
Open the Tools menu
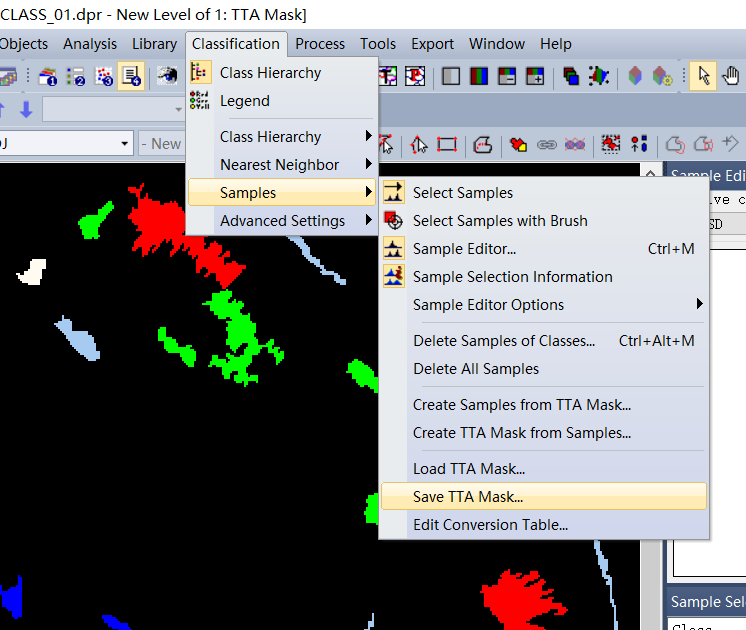click(378, 44)
